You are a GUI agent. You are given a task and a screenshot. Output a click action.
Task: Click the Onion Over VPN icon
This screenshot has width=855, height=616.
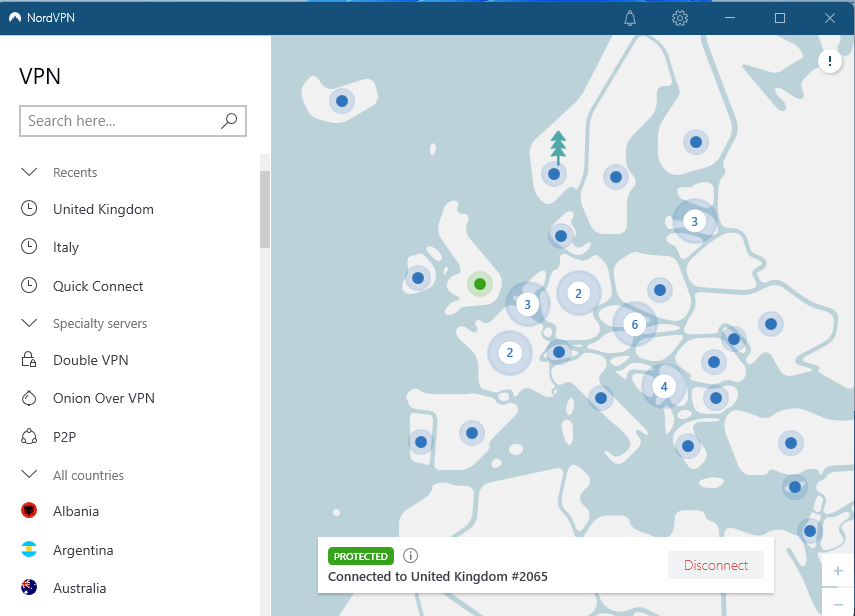[x=29, y=398]
